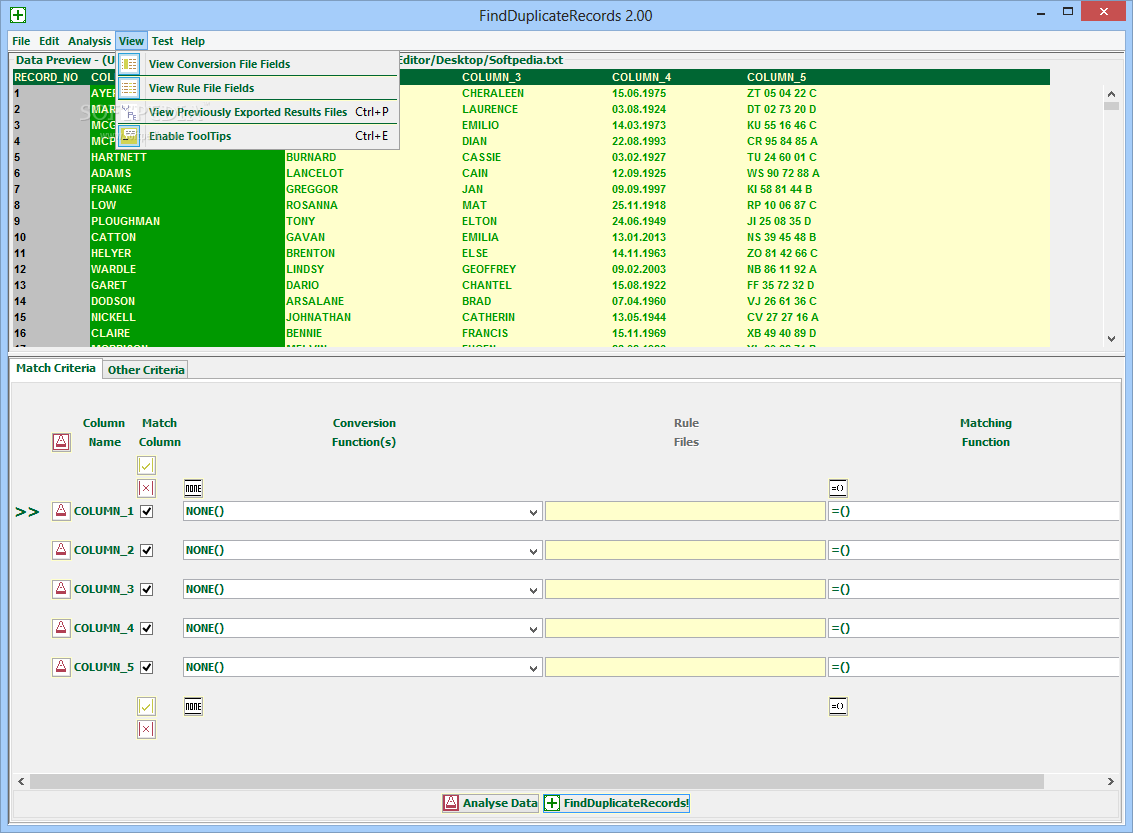Toggle the COLUMN_4 match checkbox
The width and height of the screenshot is (1133, 833).
[147, 629]
